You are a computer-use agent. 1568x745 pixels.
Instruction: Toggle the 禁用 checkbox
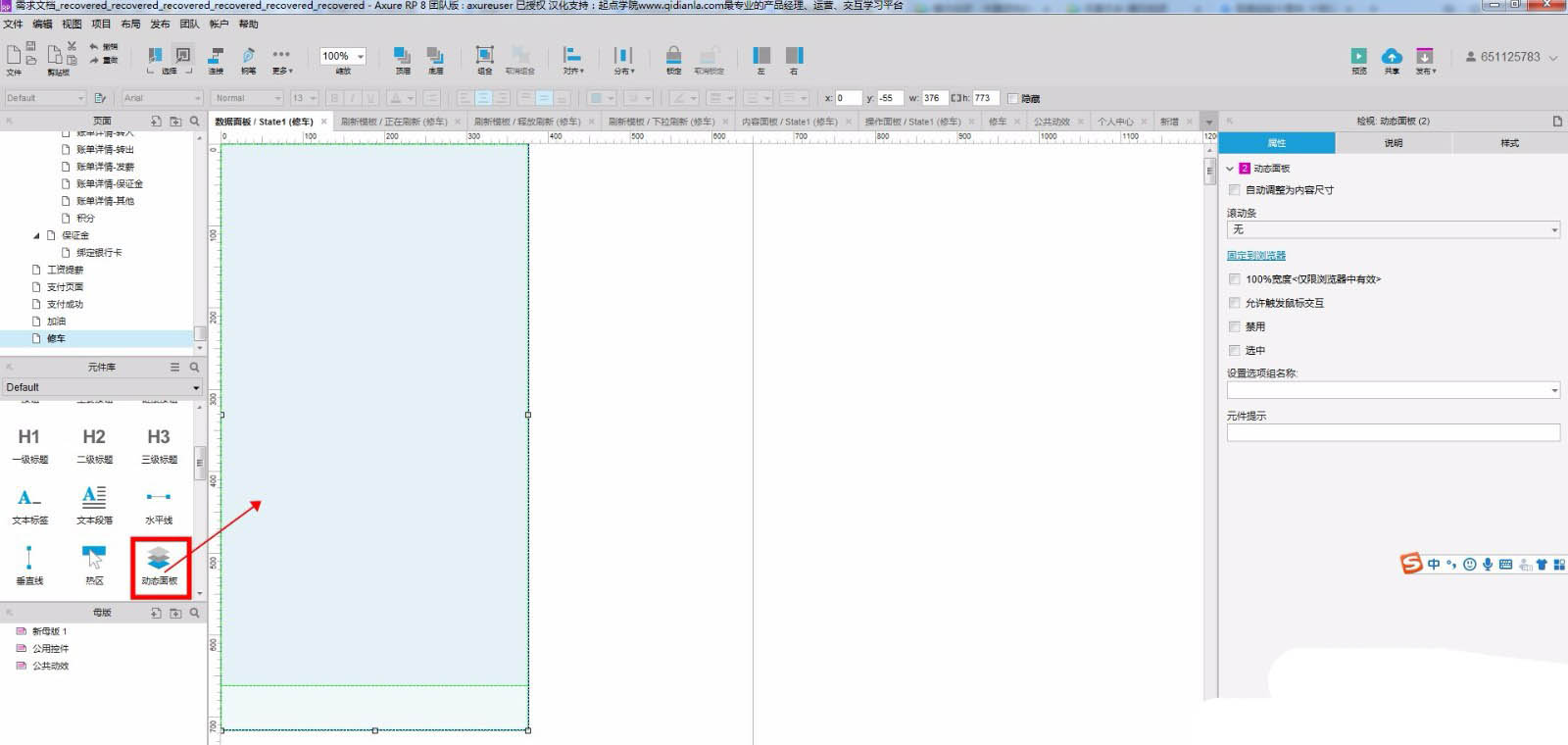pyautogui.click(x=1235, y=326)
